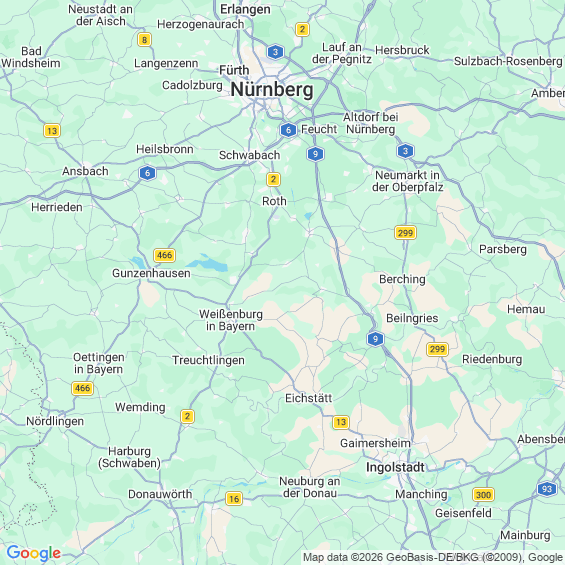Click the A9 shield near Beilngries
Viewport: 565px width, 565px height.
click(x=375, y=339)
